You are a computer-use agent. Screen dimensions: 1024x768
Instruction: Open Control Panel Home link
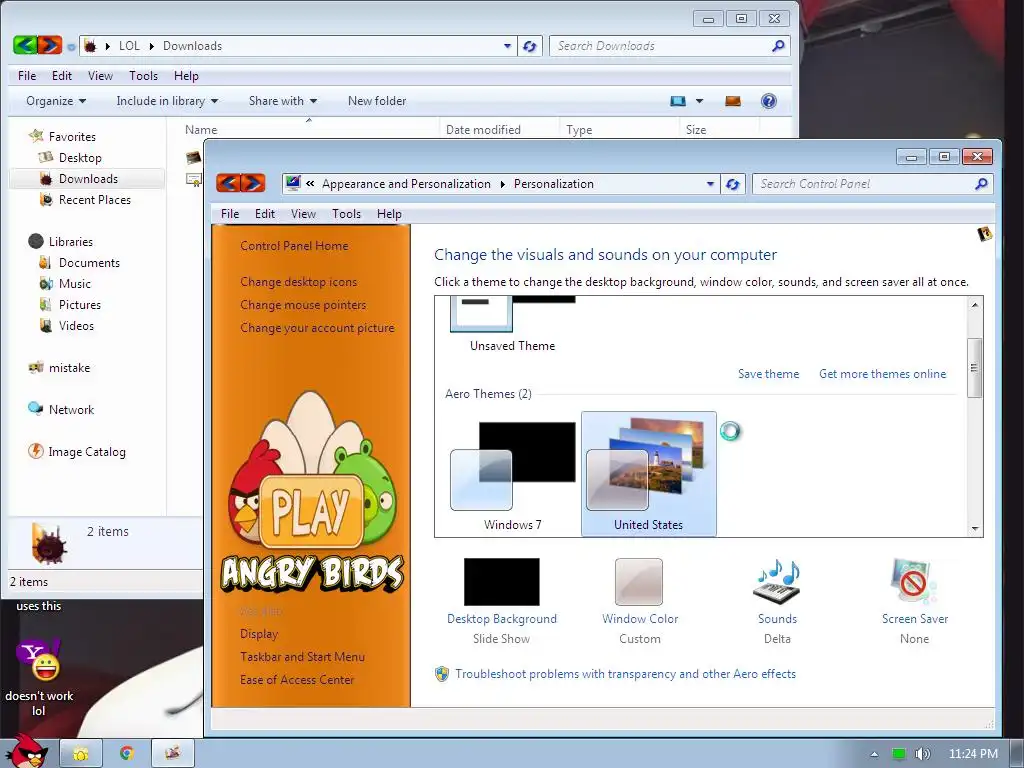[x=294, y=246]
